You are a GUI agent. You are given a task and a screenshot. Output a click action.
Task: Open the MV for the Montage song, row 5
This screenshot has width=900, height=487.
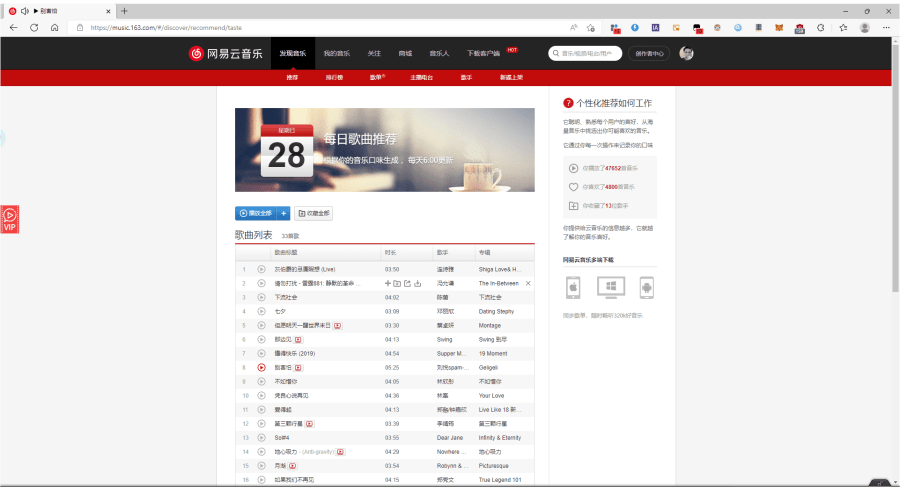[338, 326]
